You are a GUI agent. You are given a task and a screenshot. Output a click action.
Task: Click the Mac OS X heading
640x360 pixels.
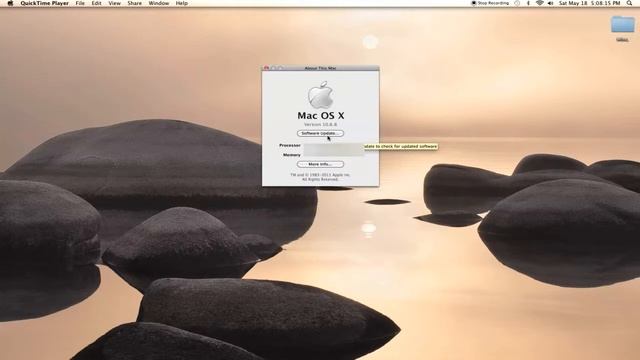[320, 116]
